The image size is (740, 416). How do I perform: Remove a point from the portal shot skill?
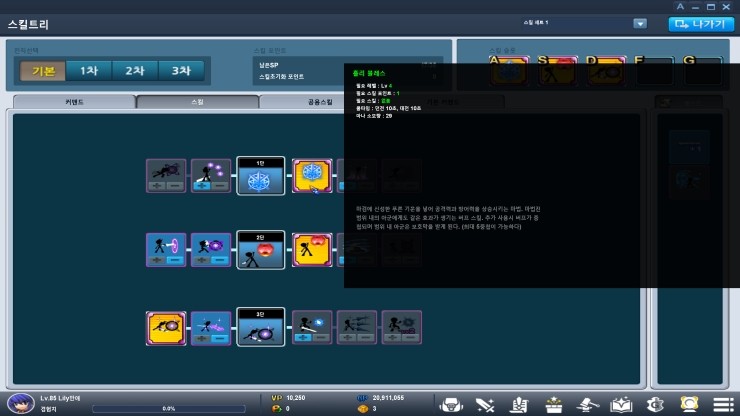click(175, 260)
